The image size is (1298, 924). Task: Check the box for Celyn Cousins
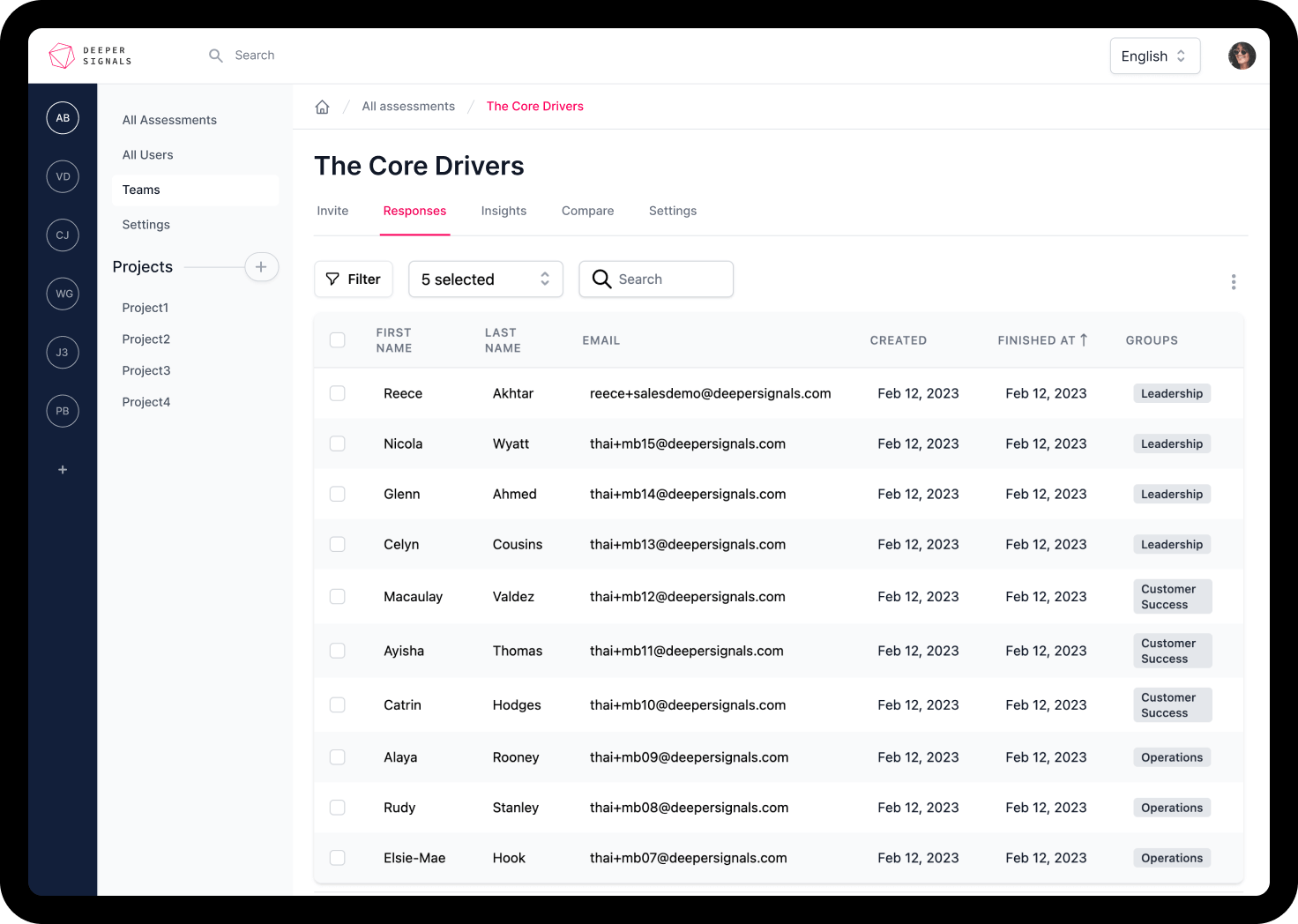337,544
